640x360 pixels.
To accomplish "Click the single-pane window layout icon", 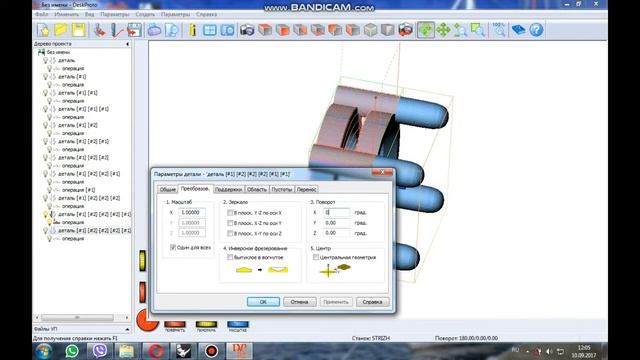I will (210, 30).
